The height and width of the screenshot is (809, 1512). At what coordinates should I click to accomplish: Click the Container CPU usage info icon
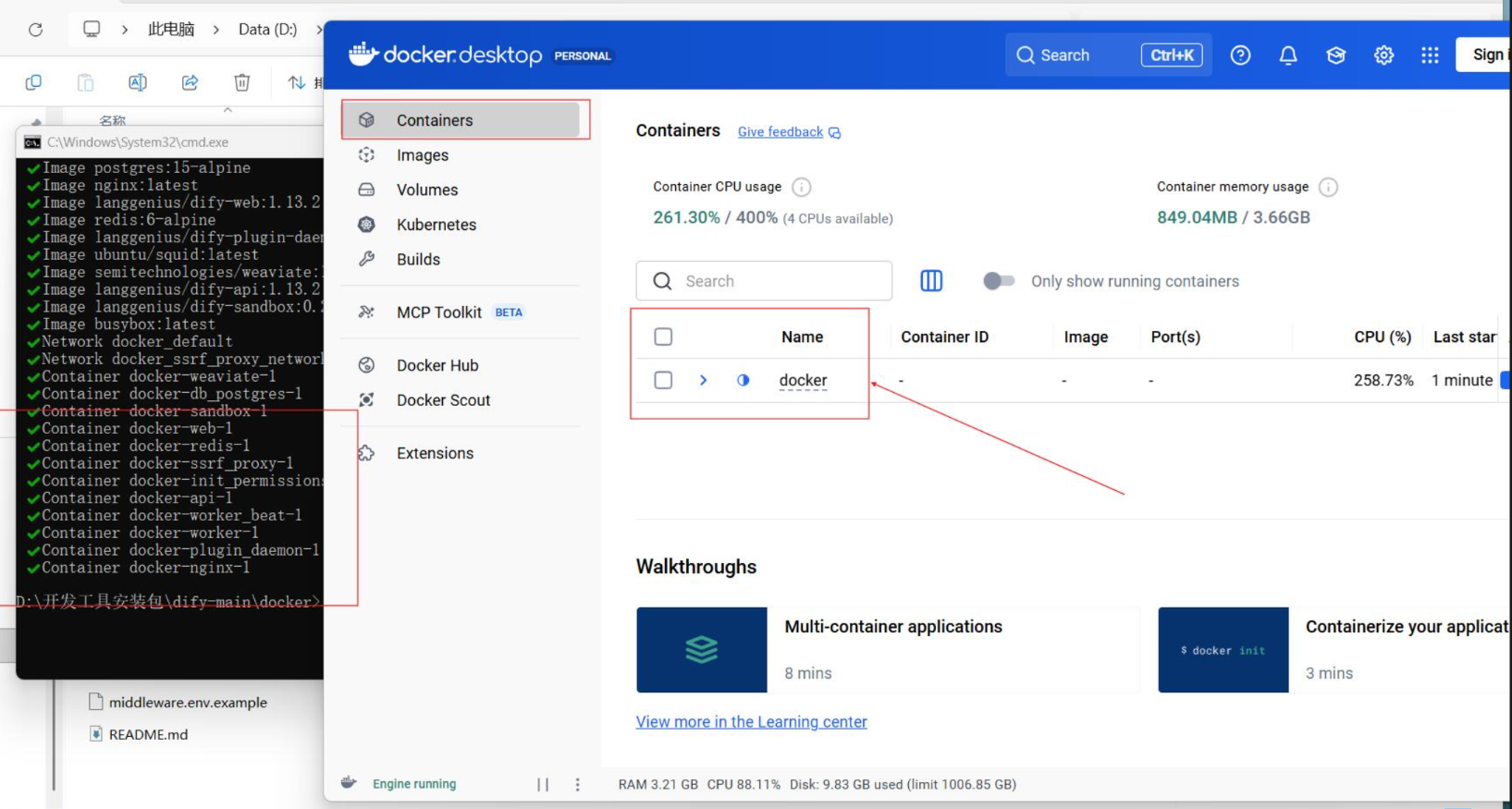[802, 187]
